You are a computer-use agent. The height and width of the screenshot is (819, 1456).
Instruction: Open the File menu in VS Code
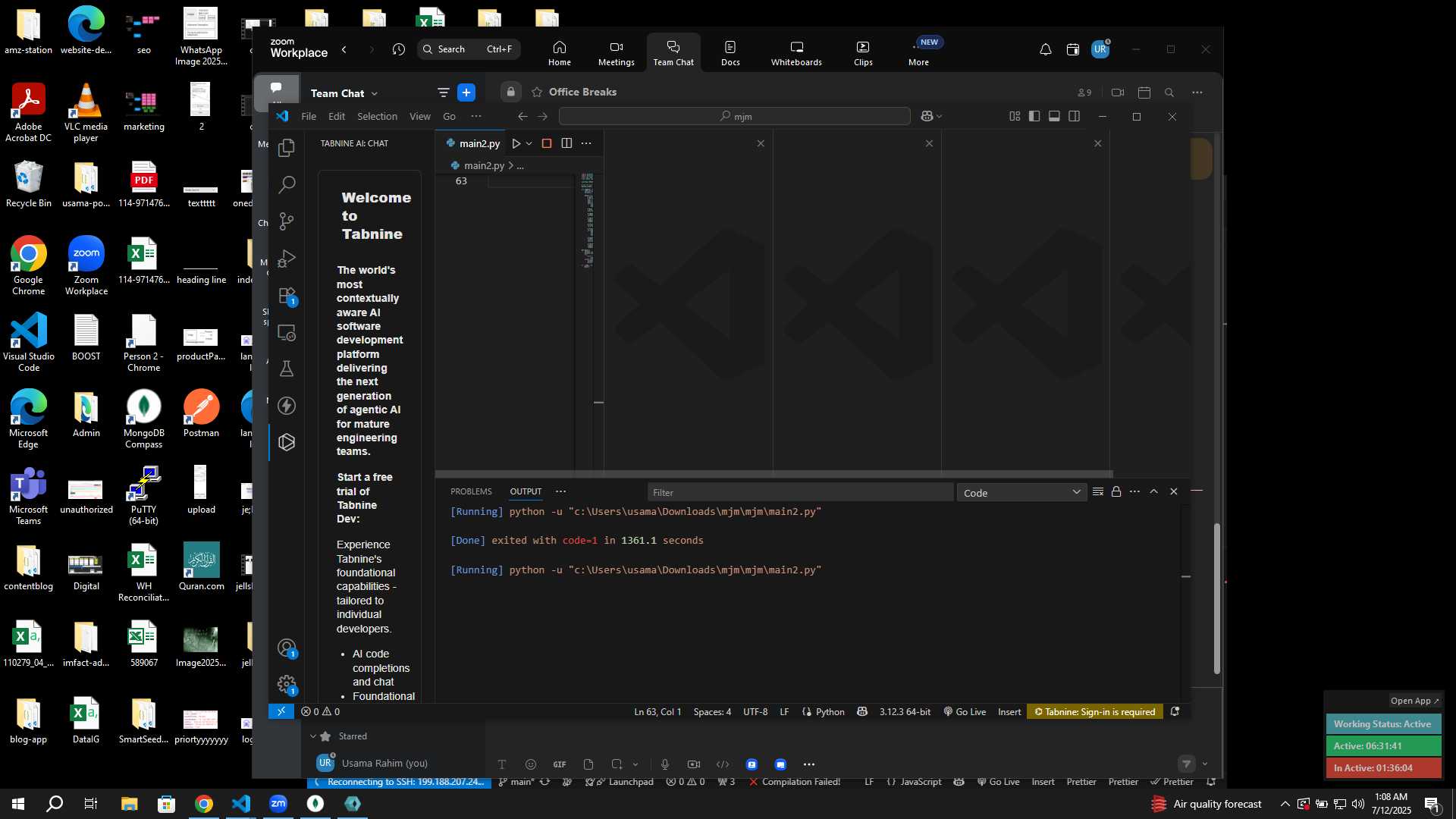point(309,116)
